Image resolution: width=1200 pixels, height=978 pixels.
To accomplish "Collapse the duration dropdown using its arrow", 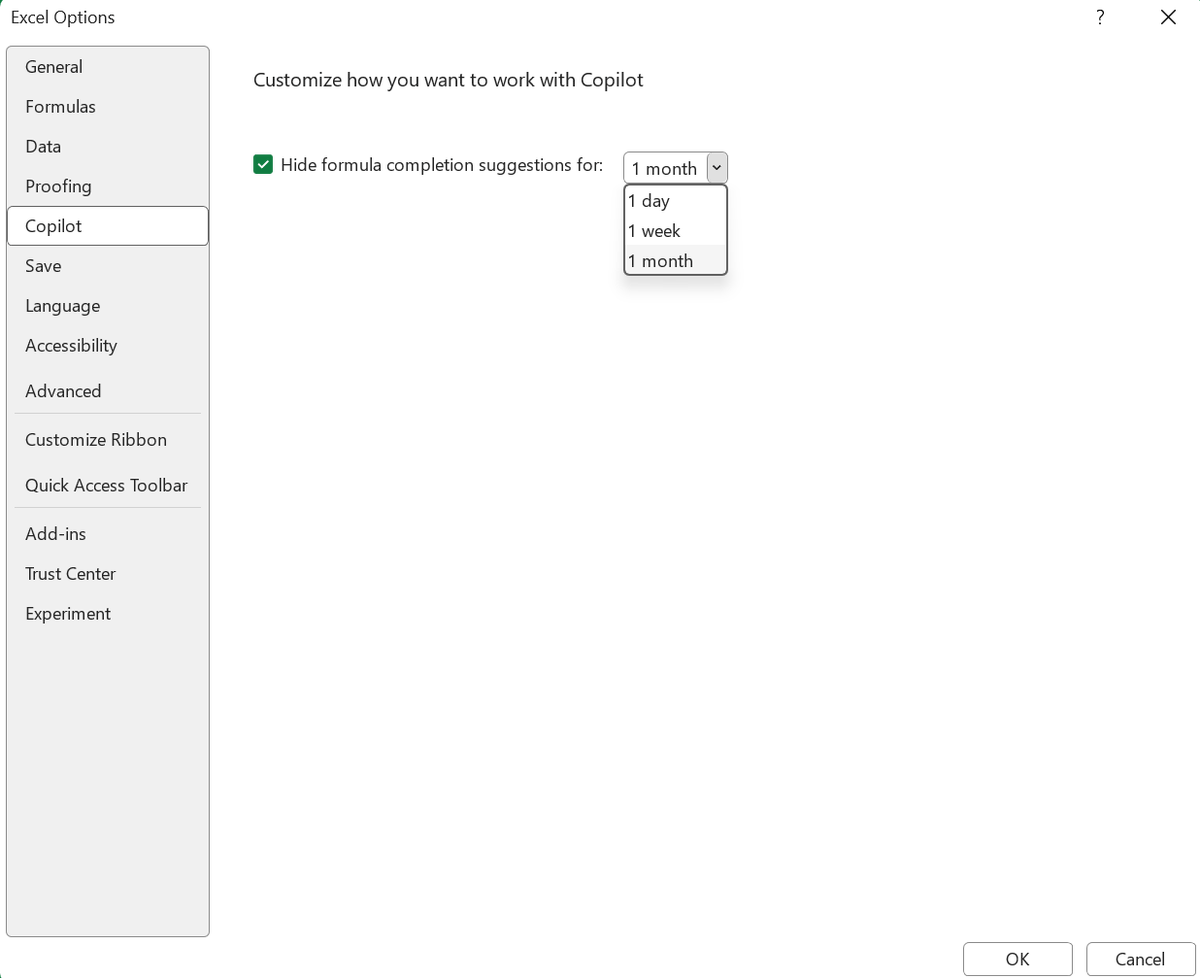I will (716, 168).
